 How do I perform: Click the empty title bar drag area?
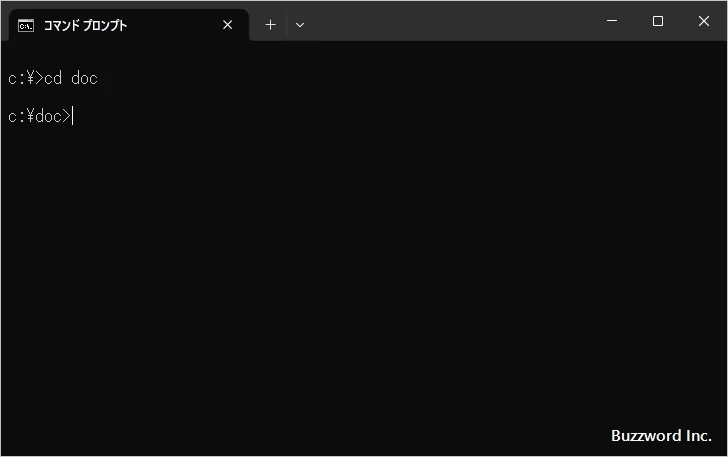click(450, 21)
